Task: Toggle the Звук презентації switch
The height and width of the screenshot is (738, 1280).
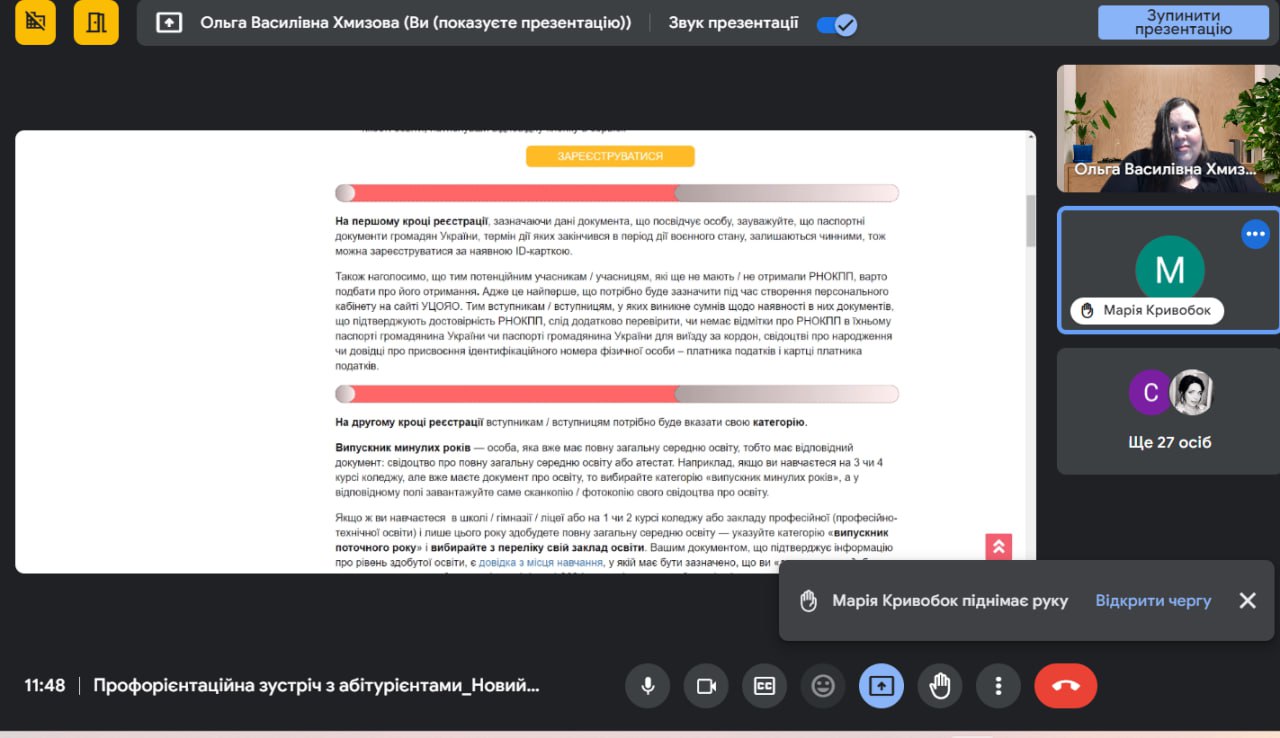Action: (836, 24)
